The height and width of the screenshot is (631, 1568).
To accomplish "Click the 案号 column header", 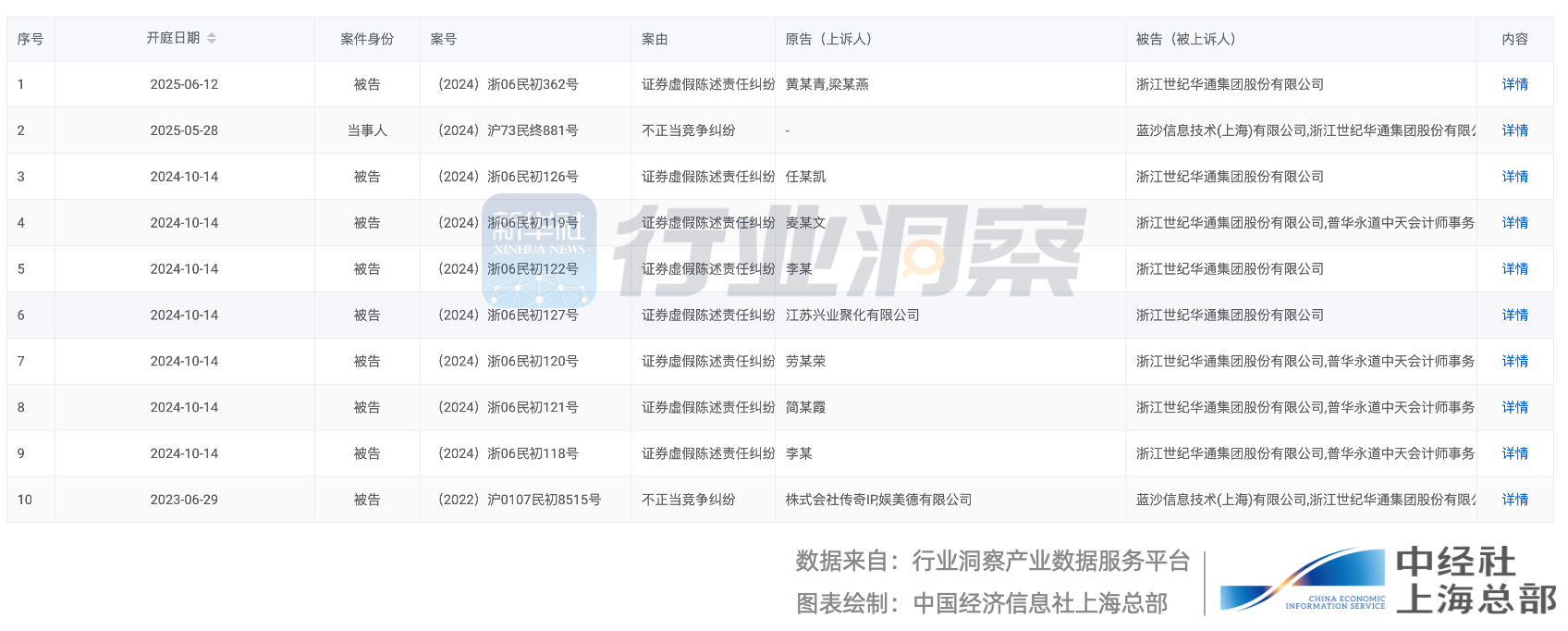I will [444, 39].
